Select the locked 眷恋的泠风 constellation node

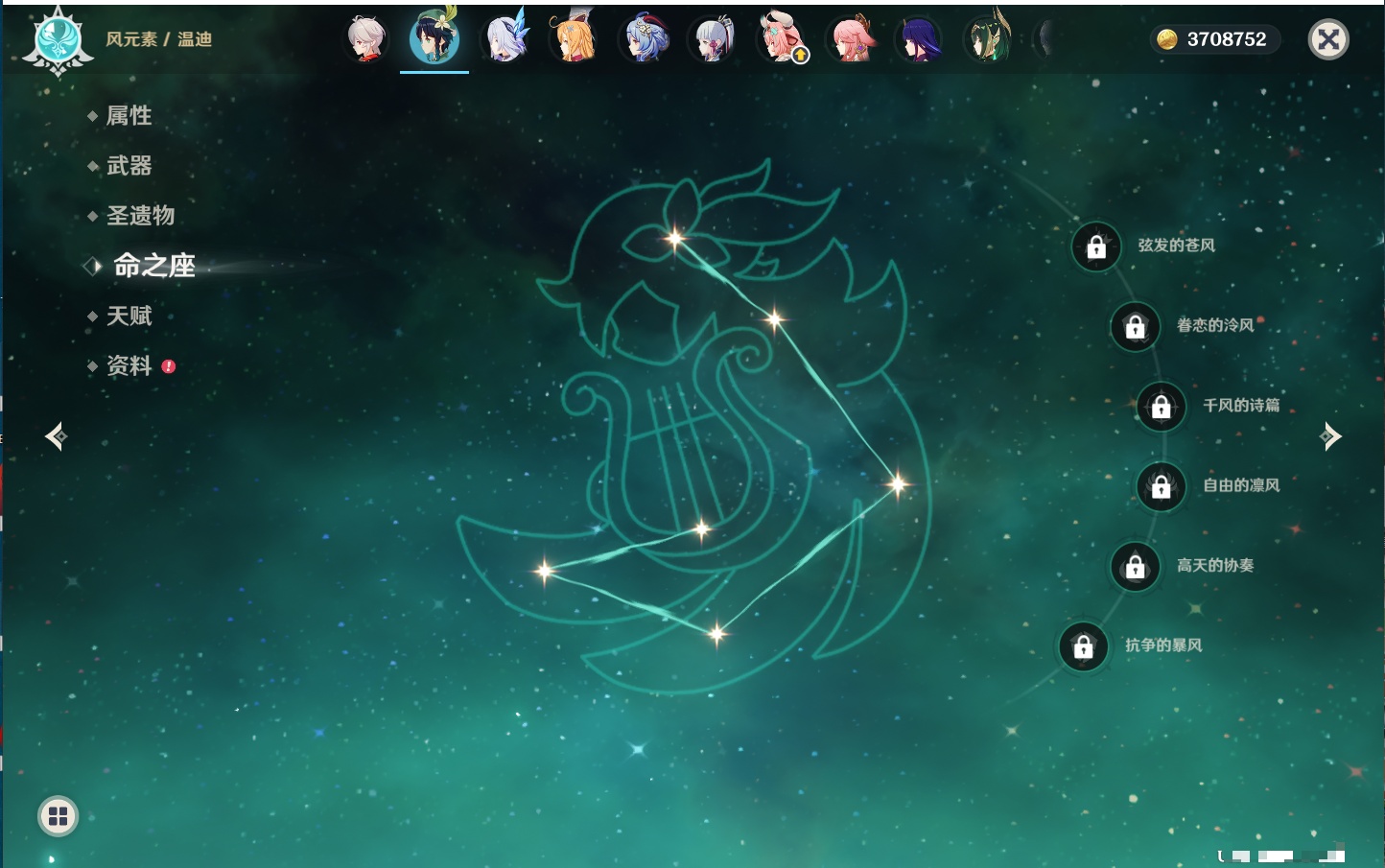click(x=1136, y=327)
